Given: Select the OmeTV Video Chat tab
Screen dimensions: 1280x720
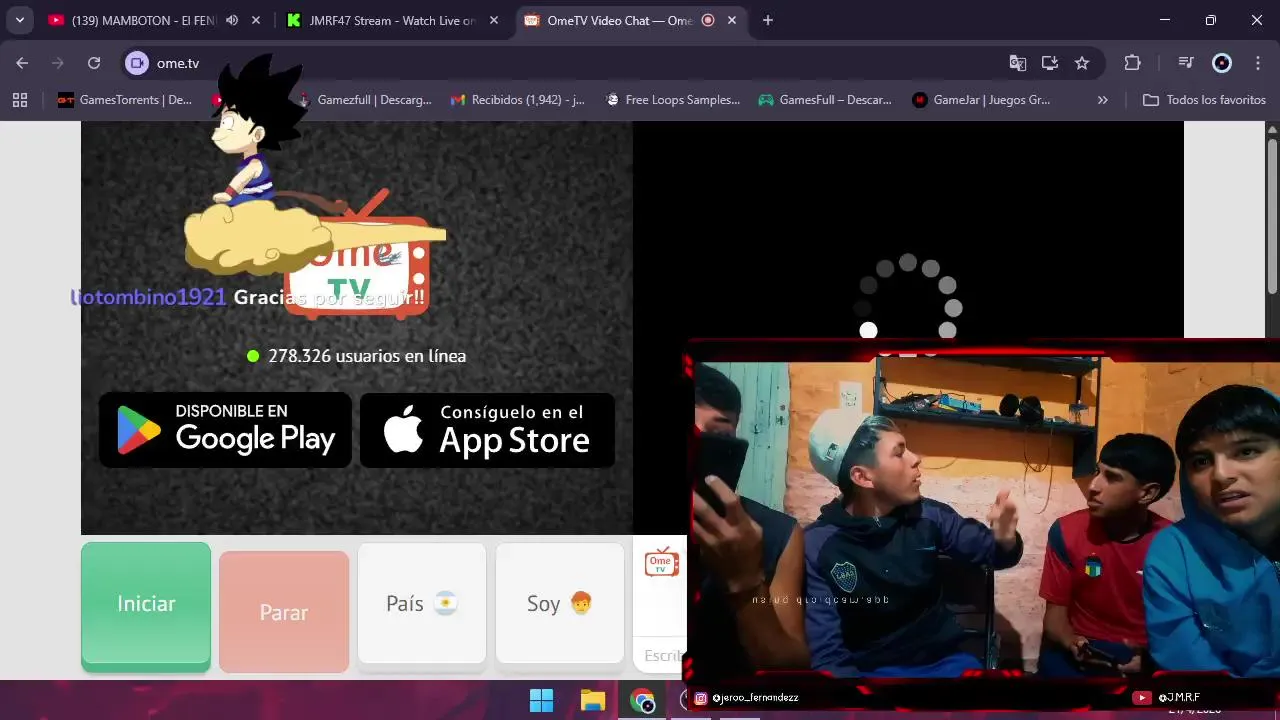Looking at the screenshot, I should [620, 20].
